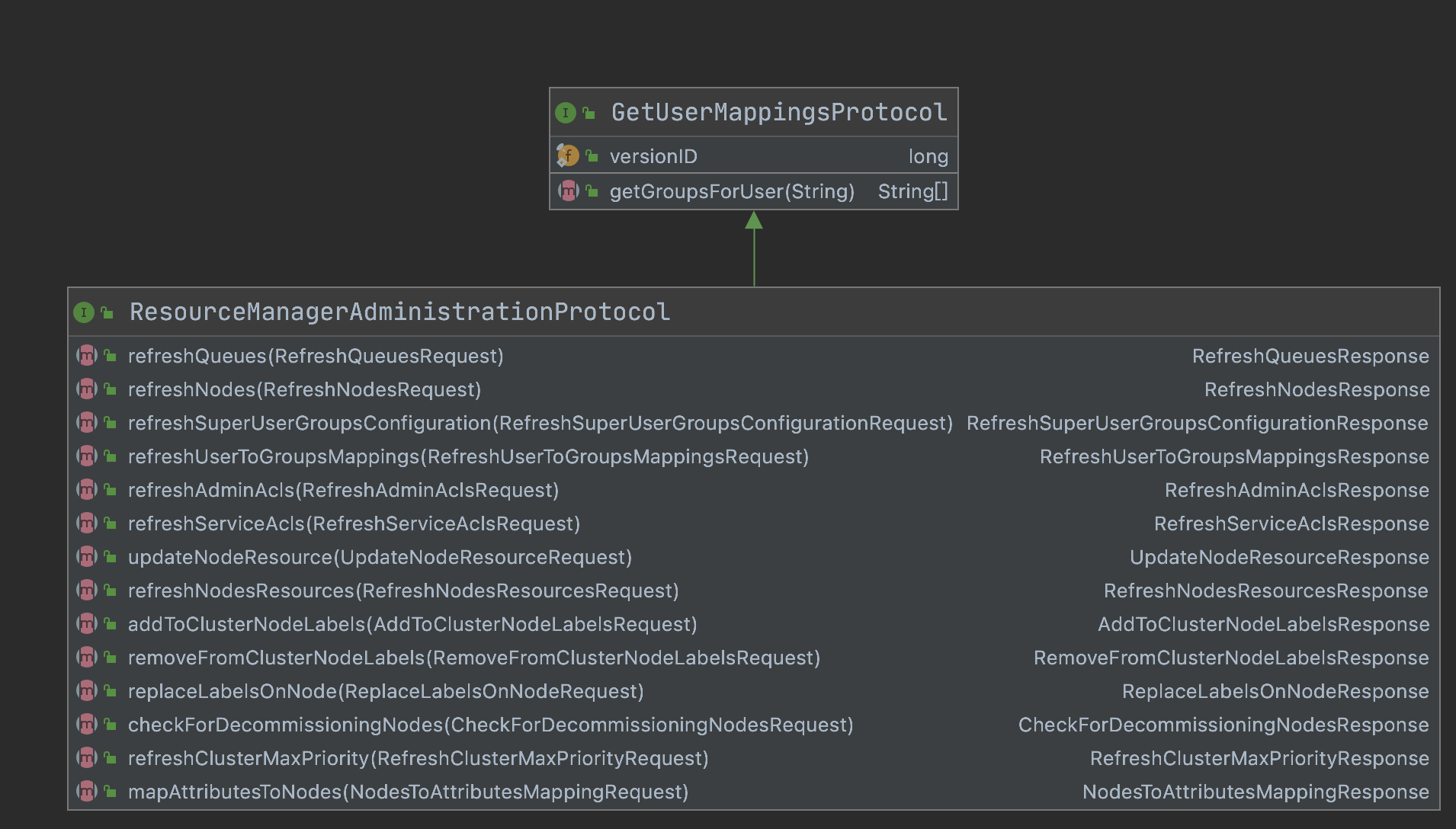This screenshot has height=829, width=1456.
Task: Click the RefreshQueuesResponse return type
Action: coord(1310,356)
